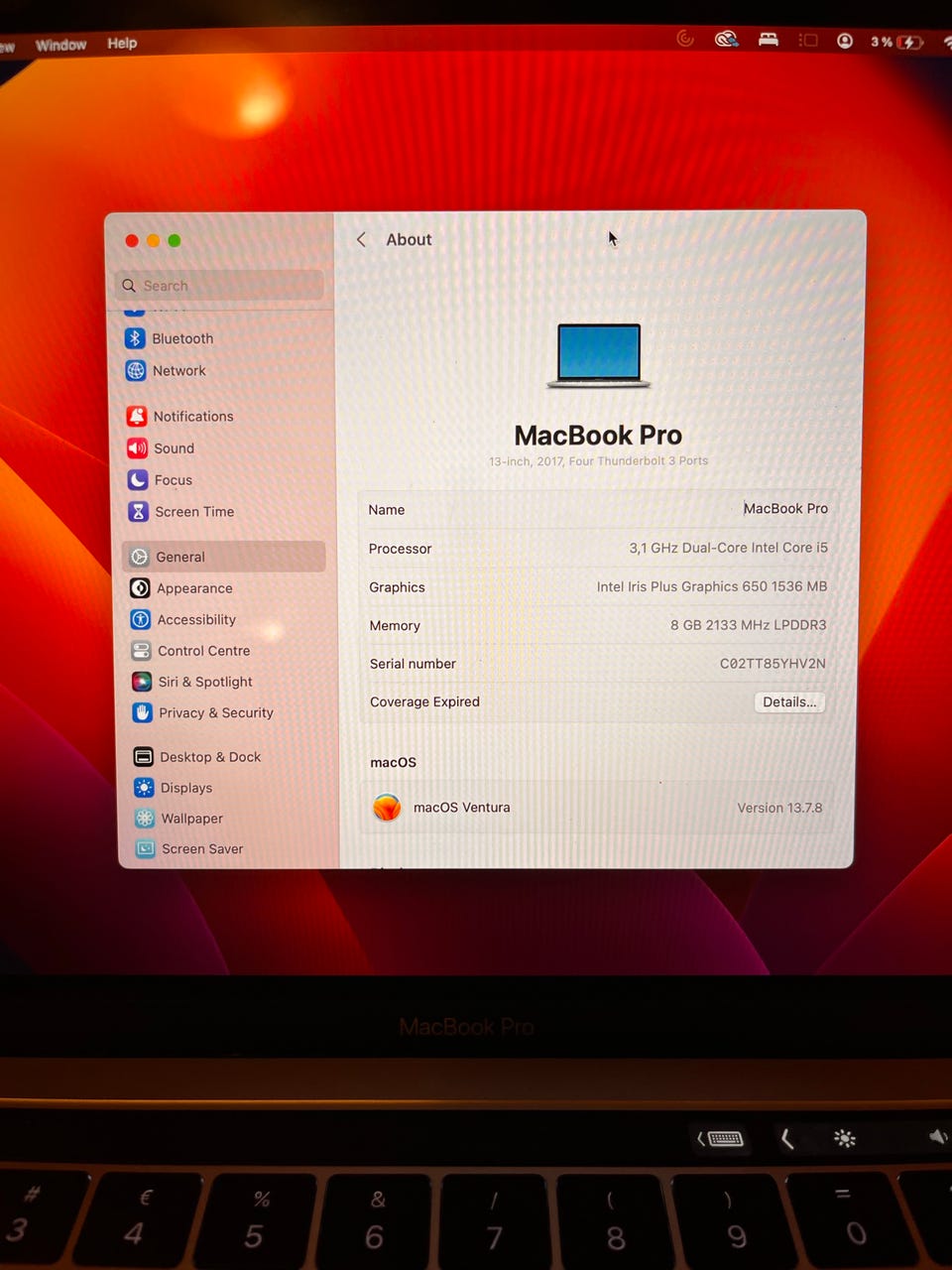Click the orange swirl menu bar icon
Viewport: 952px width, 1270px height.
(684, 39)
